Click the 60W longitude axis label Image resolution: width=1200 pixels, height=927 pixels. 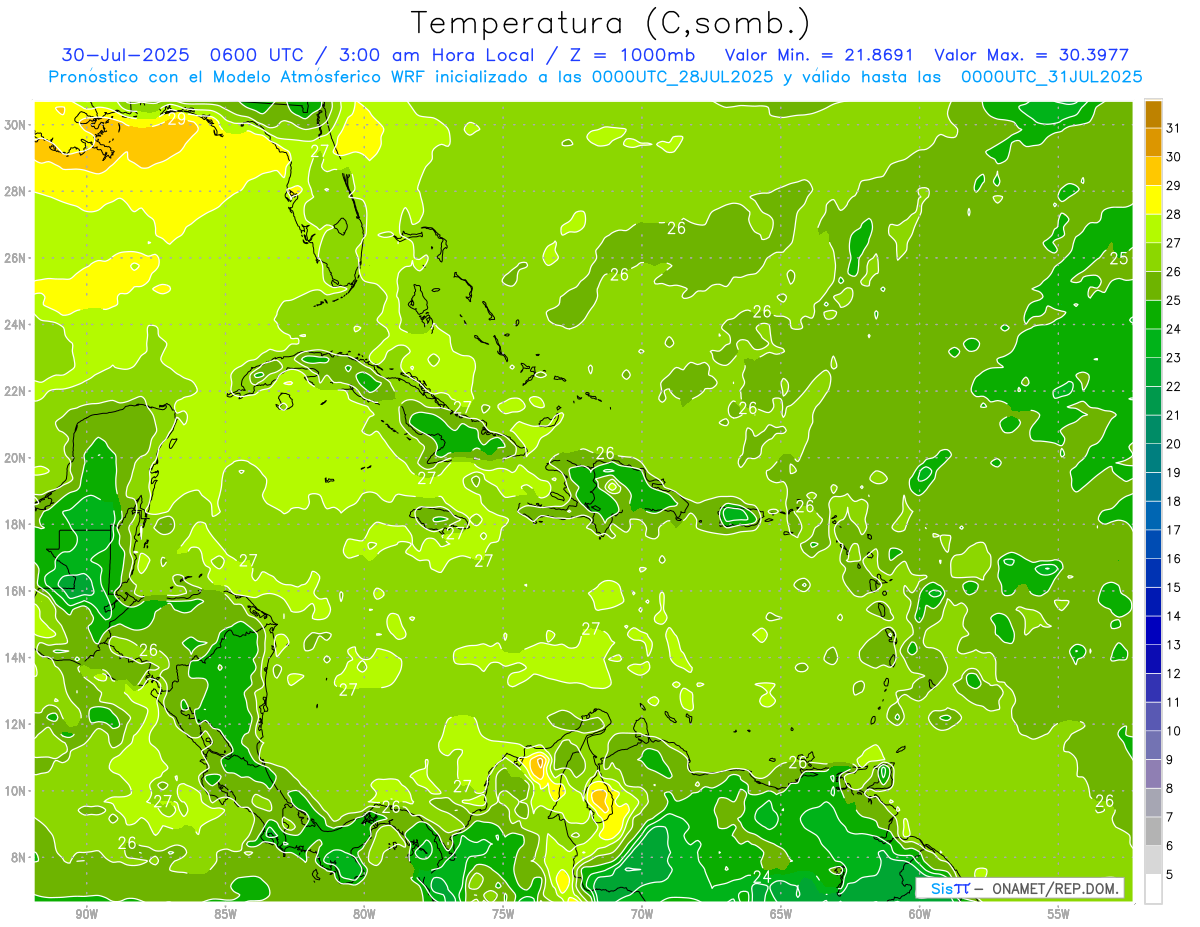pyautogui.click(x=919, y=915)
